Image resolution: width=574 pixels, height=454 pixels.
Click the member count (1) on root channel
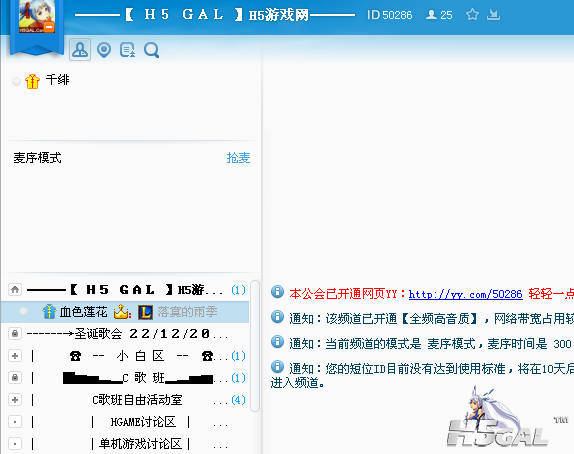click(x=238, y=290)
